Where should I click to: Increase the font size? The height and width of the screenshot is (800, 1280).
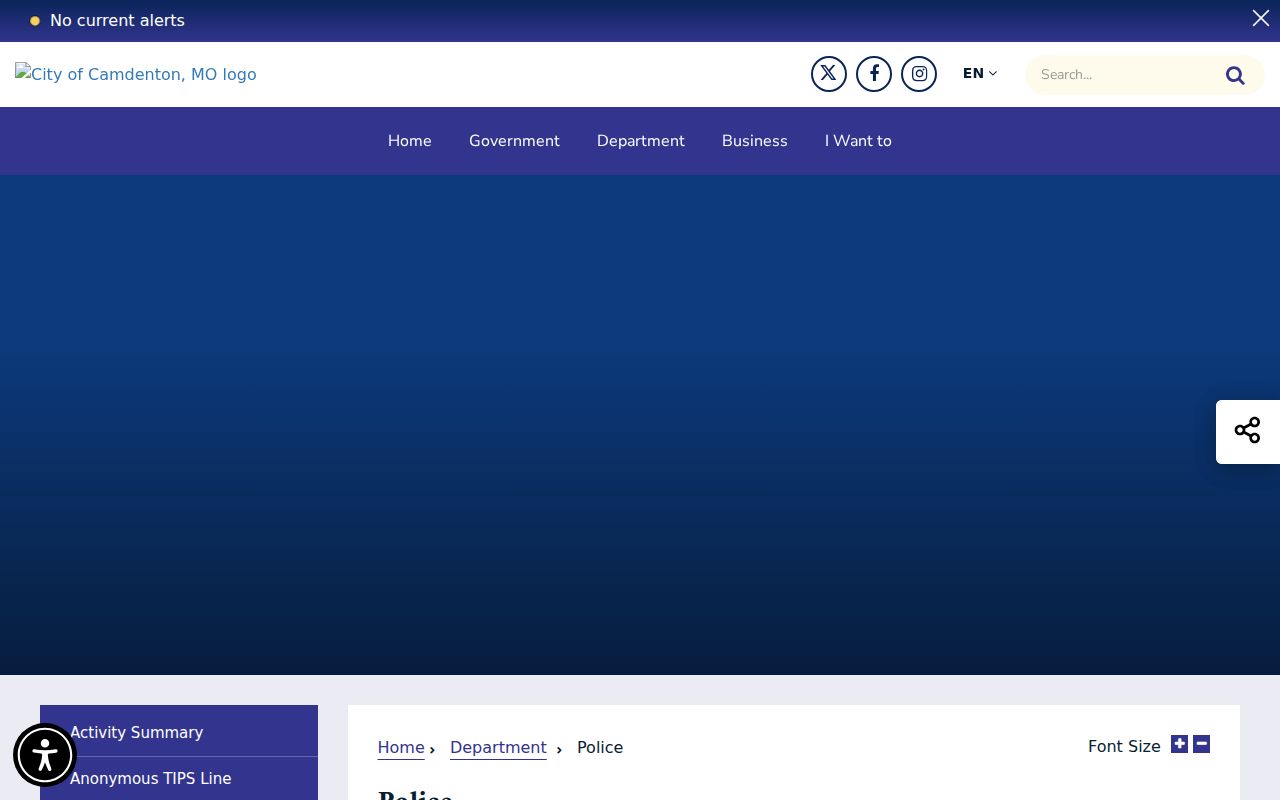1180,744
